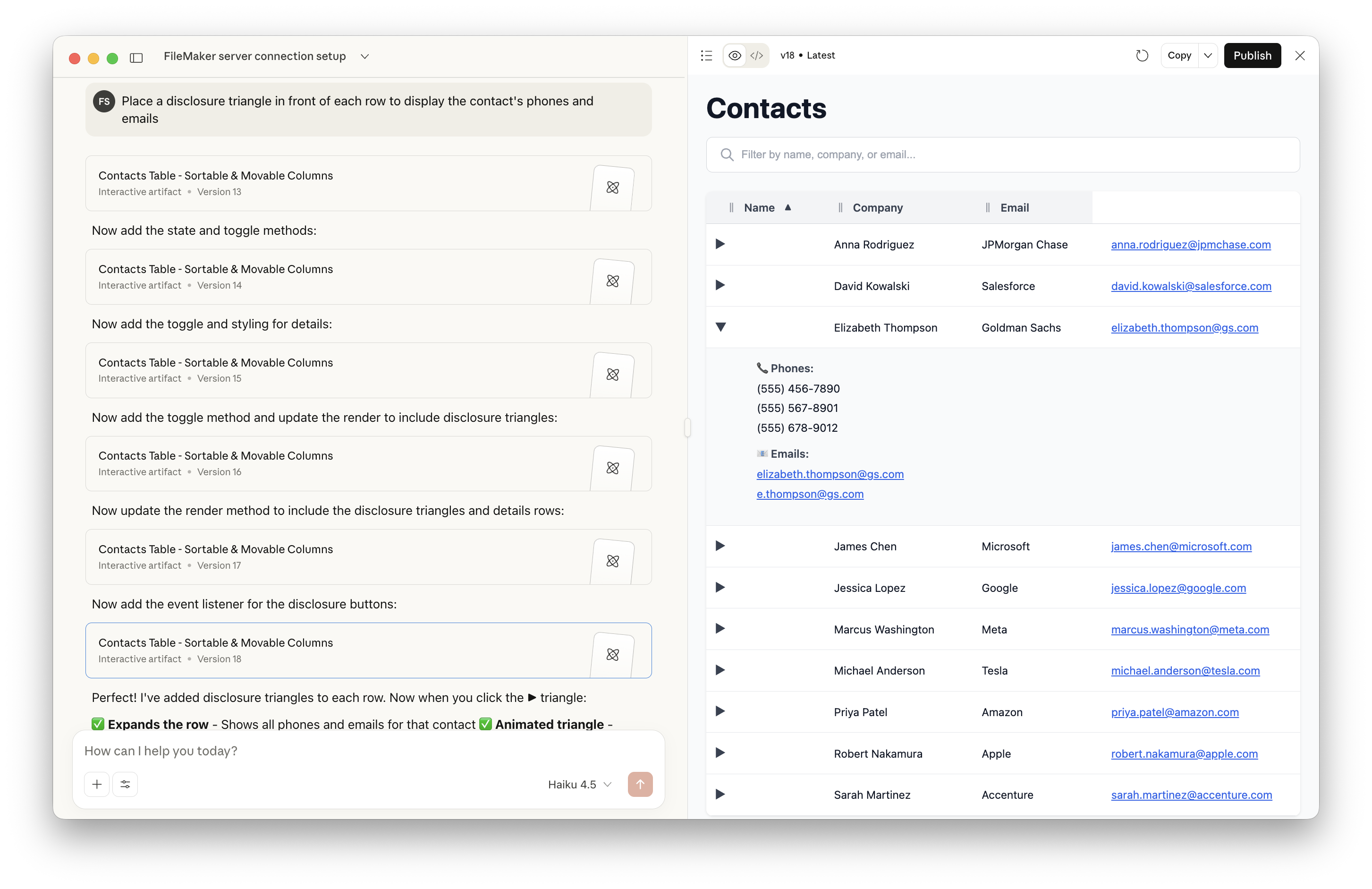Toggle Name column sort order
Viewport: 1372px width, 889px height.
(x=767, y=208)
